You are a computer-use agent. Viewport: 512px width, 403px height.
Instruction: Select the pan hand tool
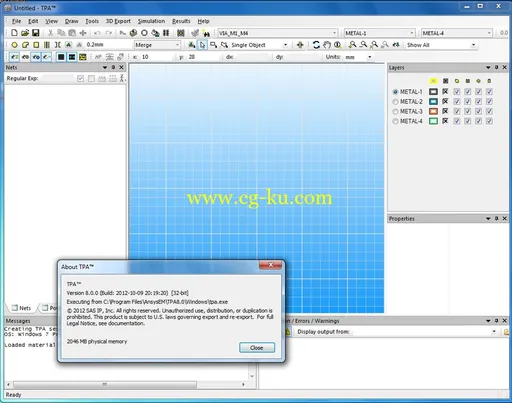point(327,45)
